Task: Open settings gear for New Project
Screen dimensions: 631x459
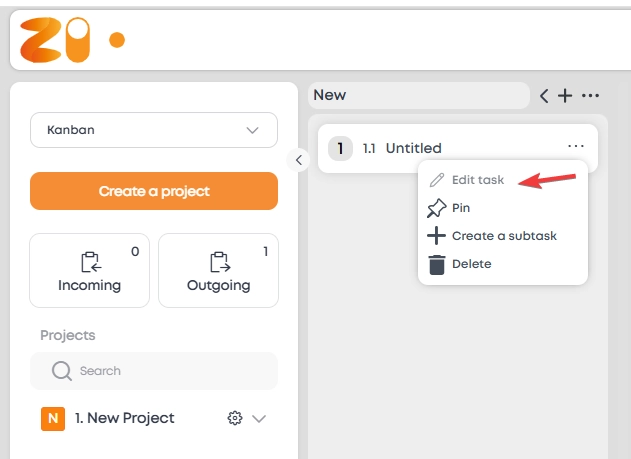Action: pos(235,419)
